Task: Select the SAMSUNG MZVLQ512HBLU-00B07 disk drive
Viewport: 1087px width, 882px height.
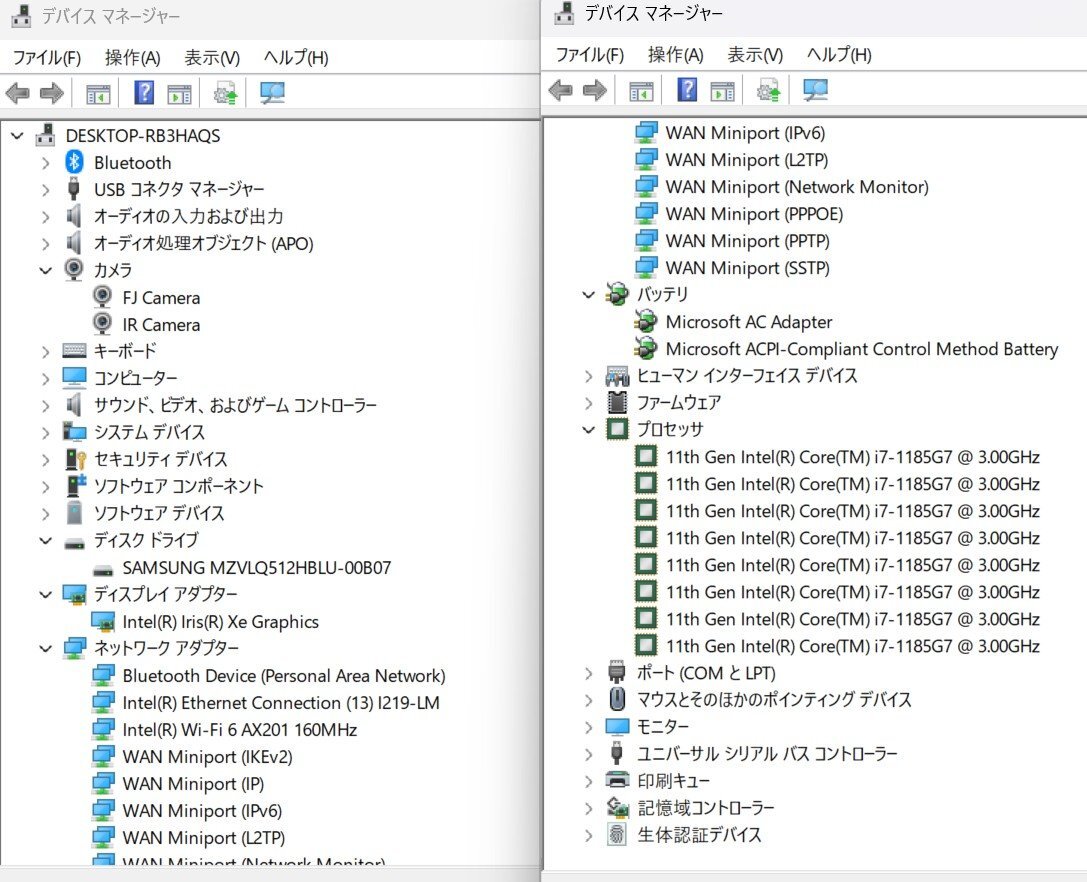Action: coord(256,567)
